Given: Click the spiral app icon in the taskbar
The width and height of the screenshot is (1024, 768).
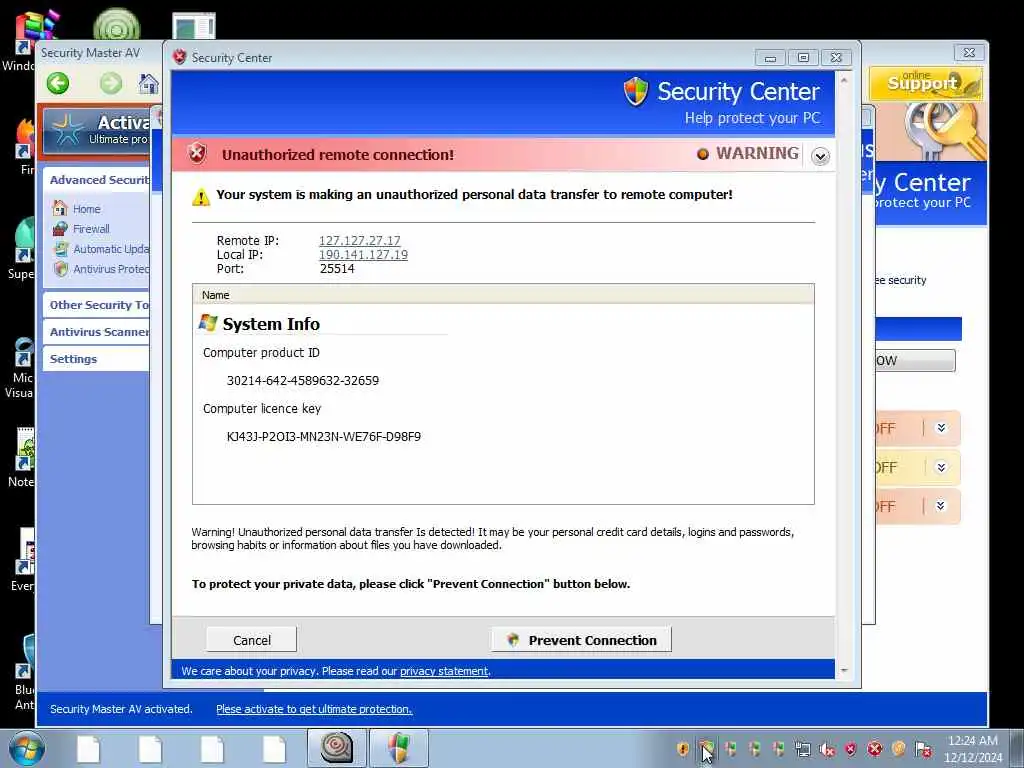Looking at the screenshot, I should (336, 748).
